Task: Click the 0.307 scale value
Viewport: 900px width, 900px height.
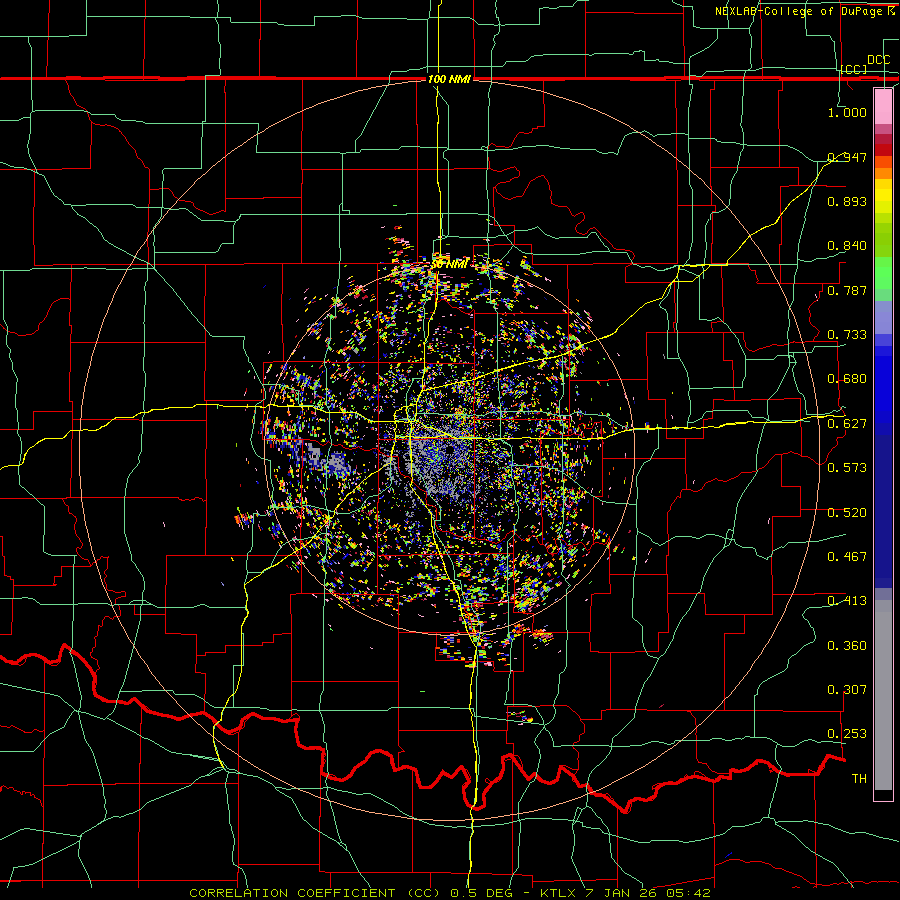Action: [847, 690]
